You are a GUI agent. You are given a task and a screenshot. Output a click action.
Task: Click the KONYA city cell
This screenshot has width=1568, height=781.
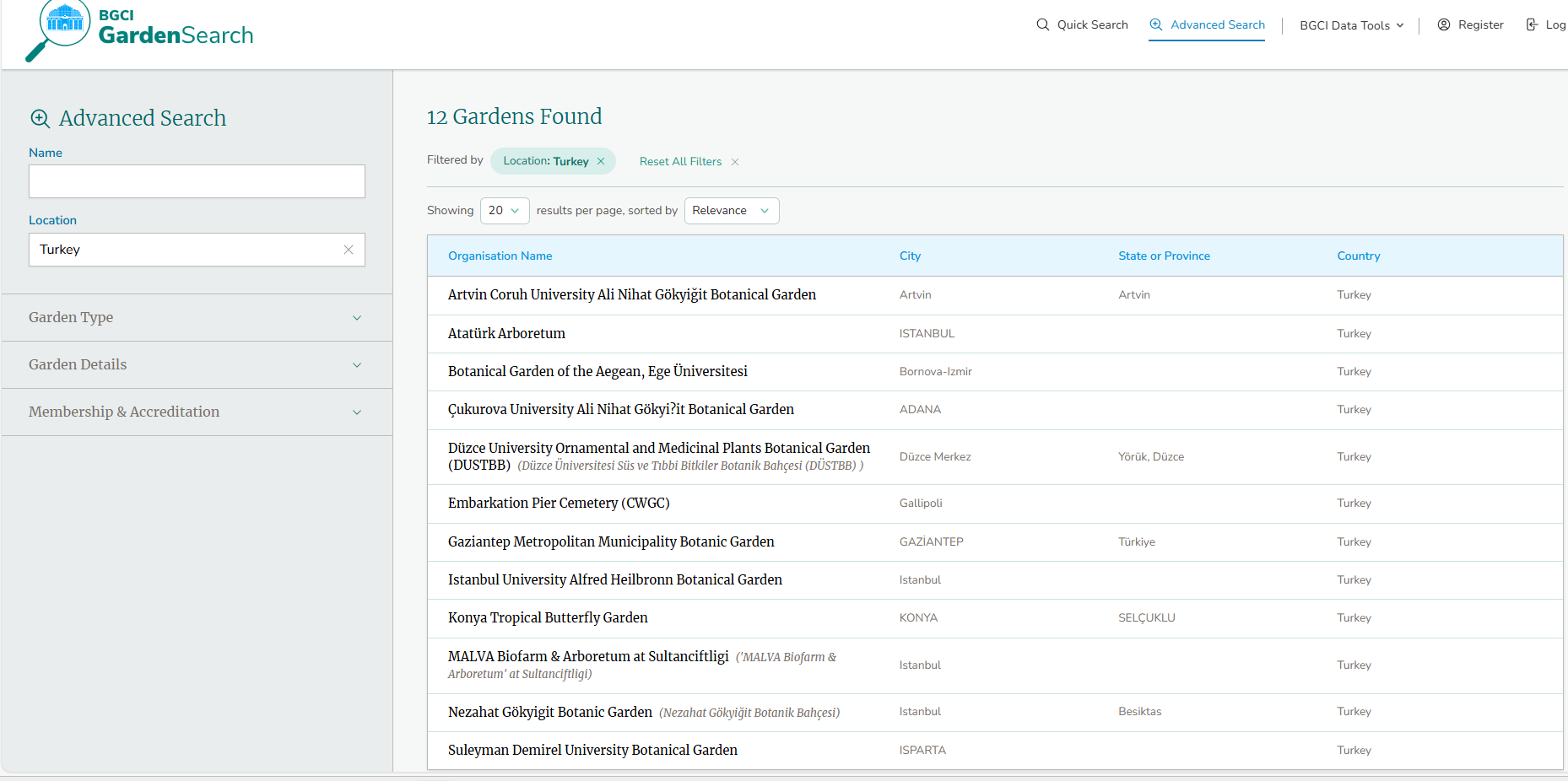(x=918, y=617)
